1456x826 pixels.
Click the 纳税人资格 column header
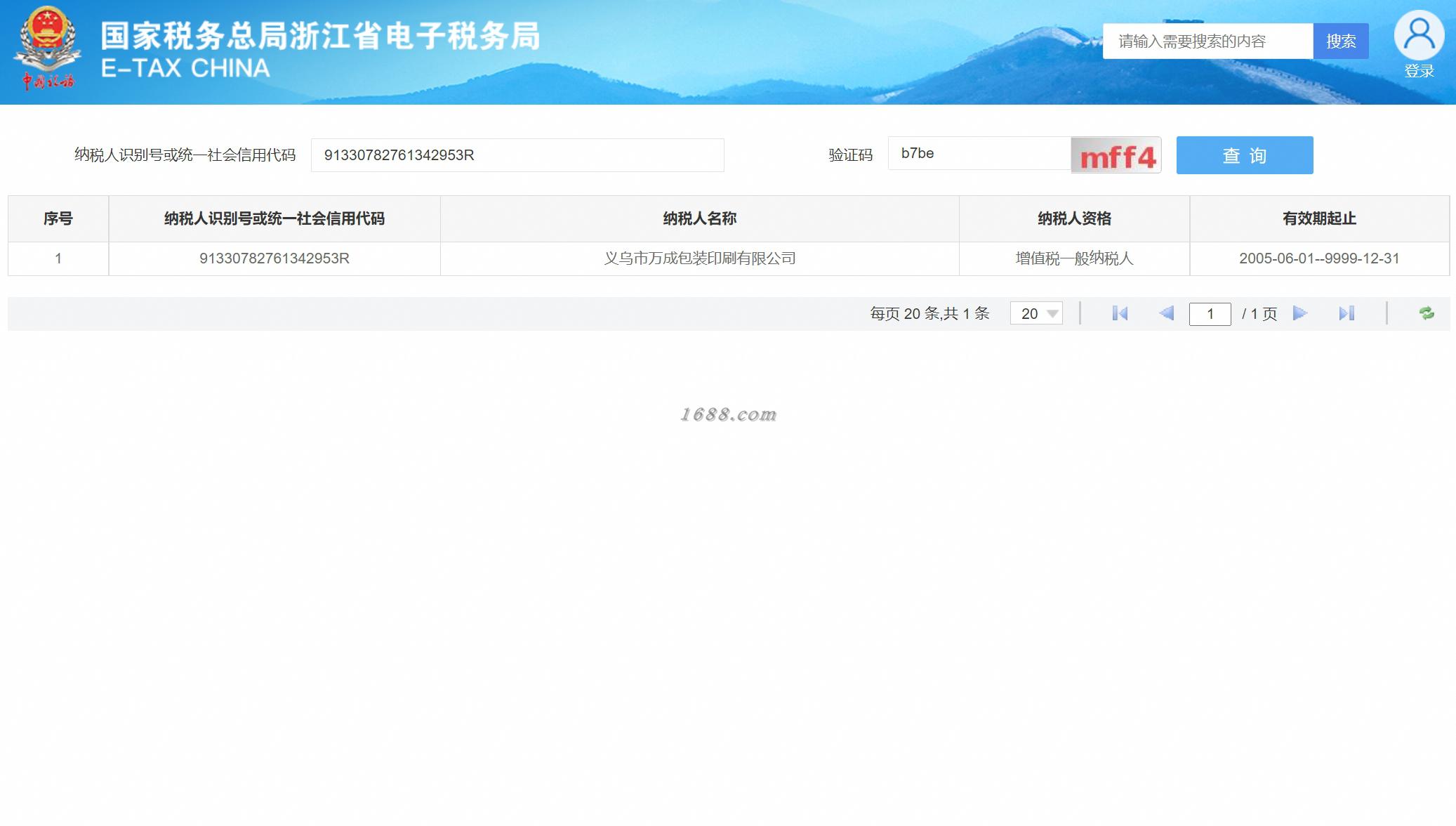[x=1075, y=218]
